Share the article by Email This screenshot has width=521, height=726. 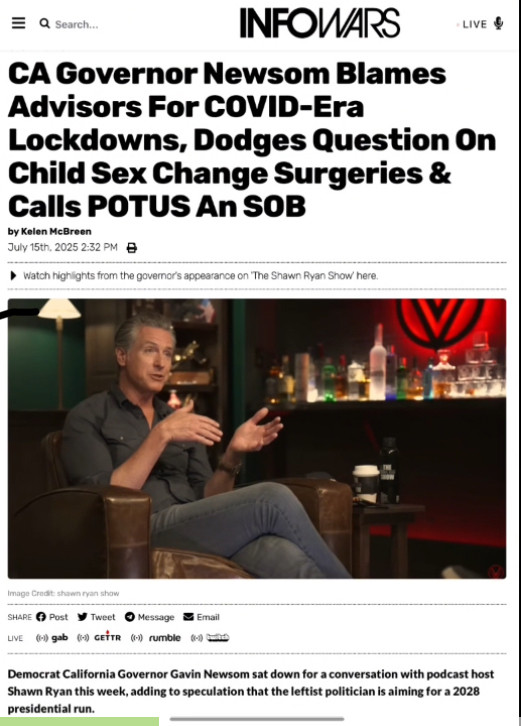(x=201, y=617)
